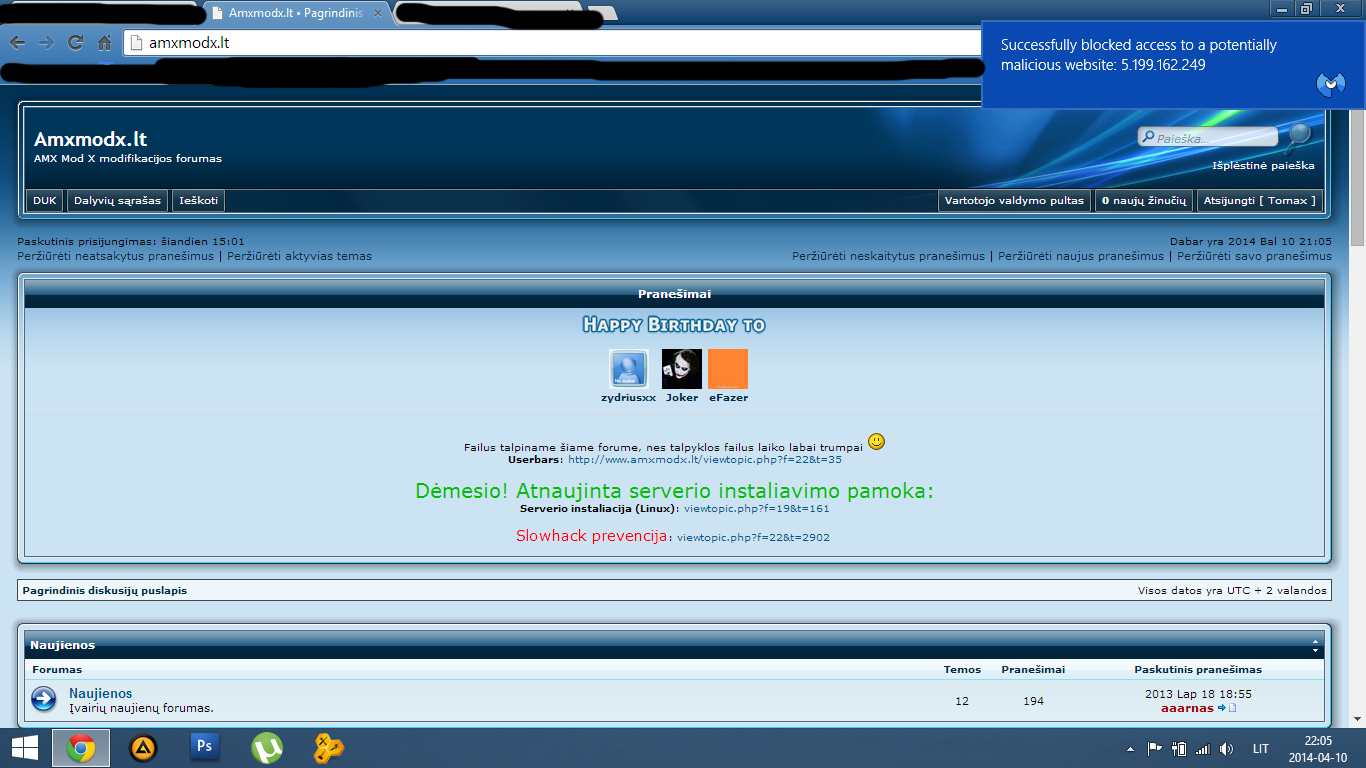The height and width of the screenshot is (768, 1366).
Task: Click the 194 Pranešimai count
Action: (1033, 701)
